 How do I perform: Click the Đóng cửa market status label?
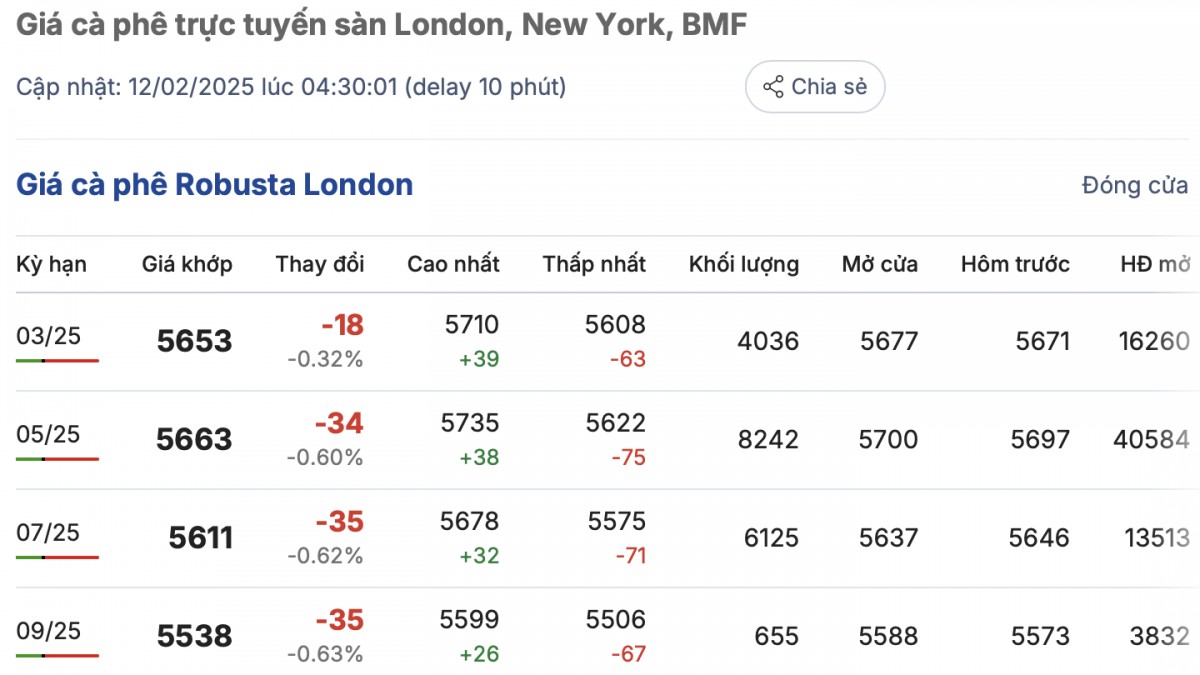click(1135, 186)
